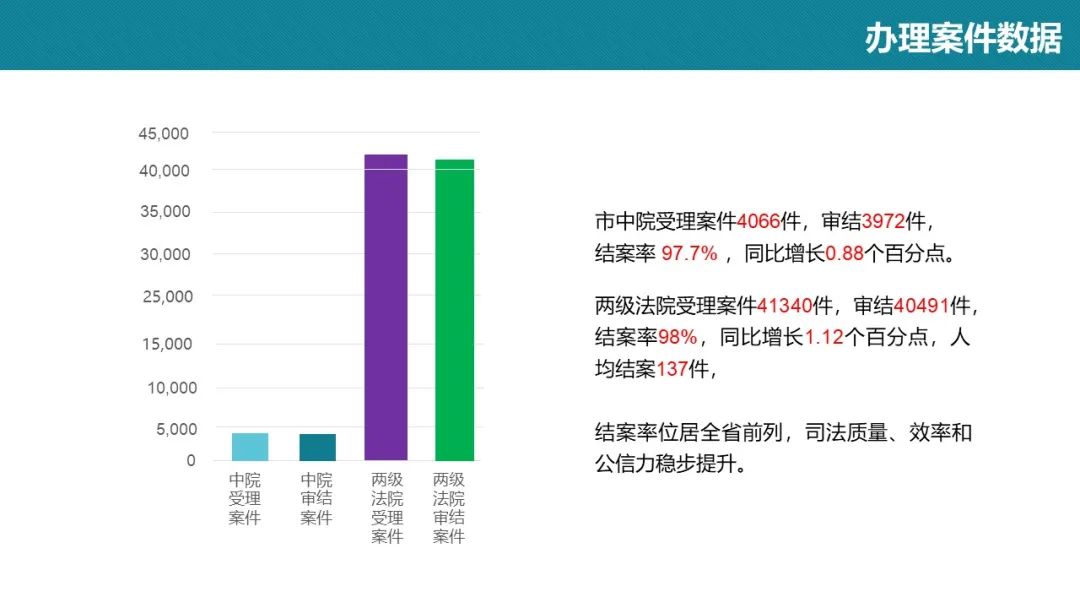1080x608 pixels.
Task: Click the 10,000 axis label
Action: (x=172, y=388)
